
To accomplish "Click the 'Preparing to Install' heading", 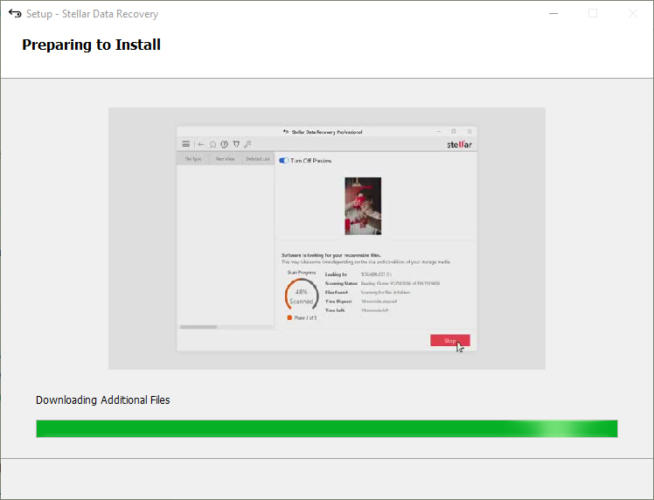I will tap(91, 45).
